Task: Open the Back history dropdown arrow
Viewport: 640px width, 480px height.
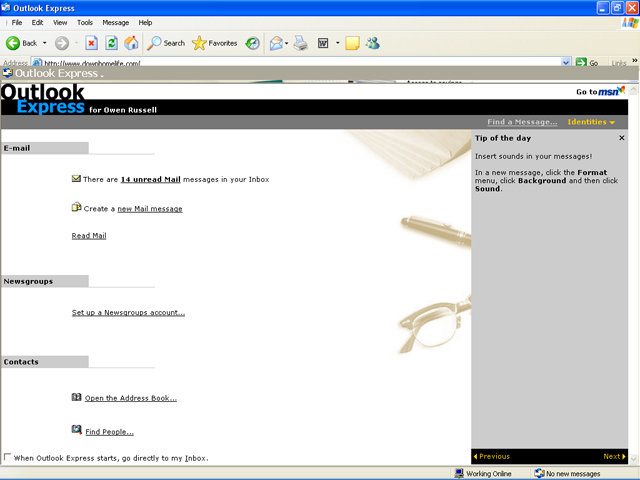Action: (x=44, y=43)
